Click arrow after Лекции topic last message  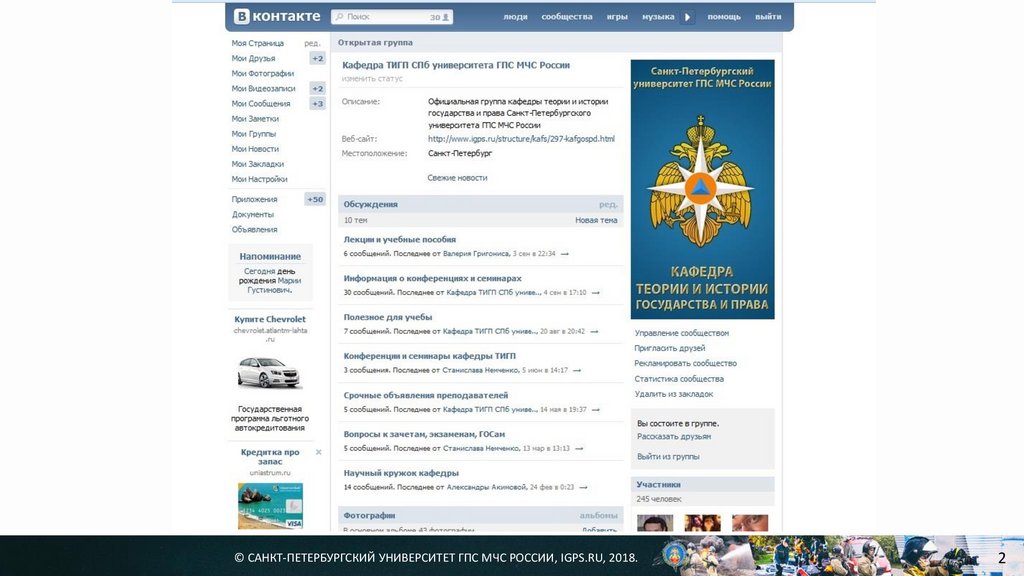(564, 254)
